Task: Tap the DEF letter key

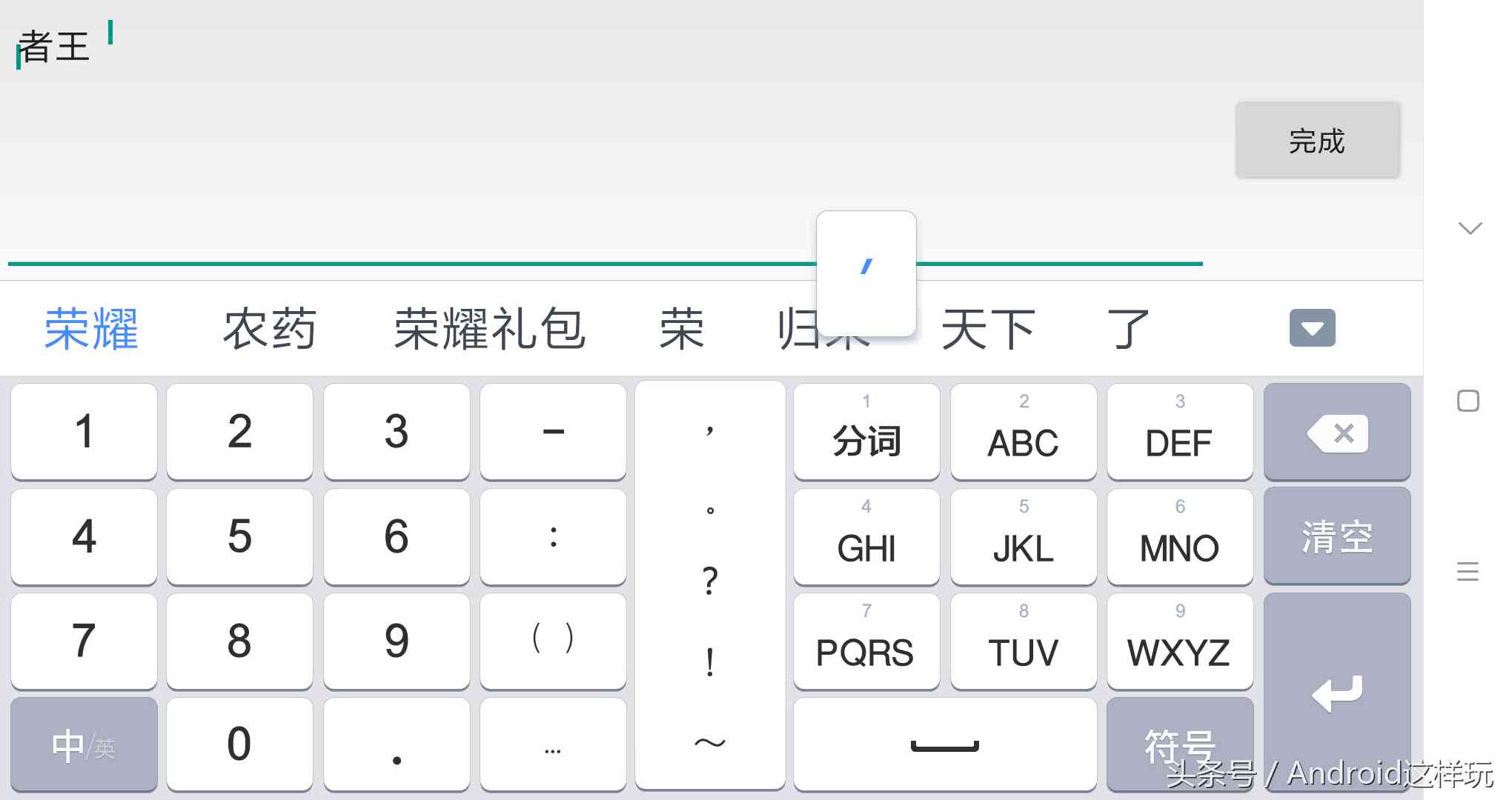Action: coord(1180,432)
